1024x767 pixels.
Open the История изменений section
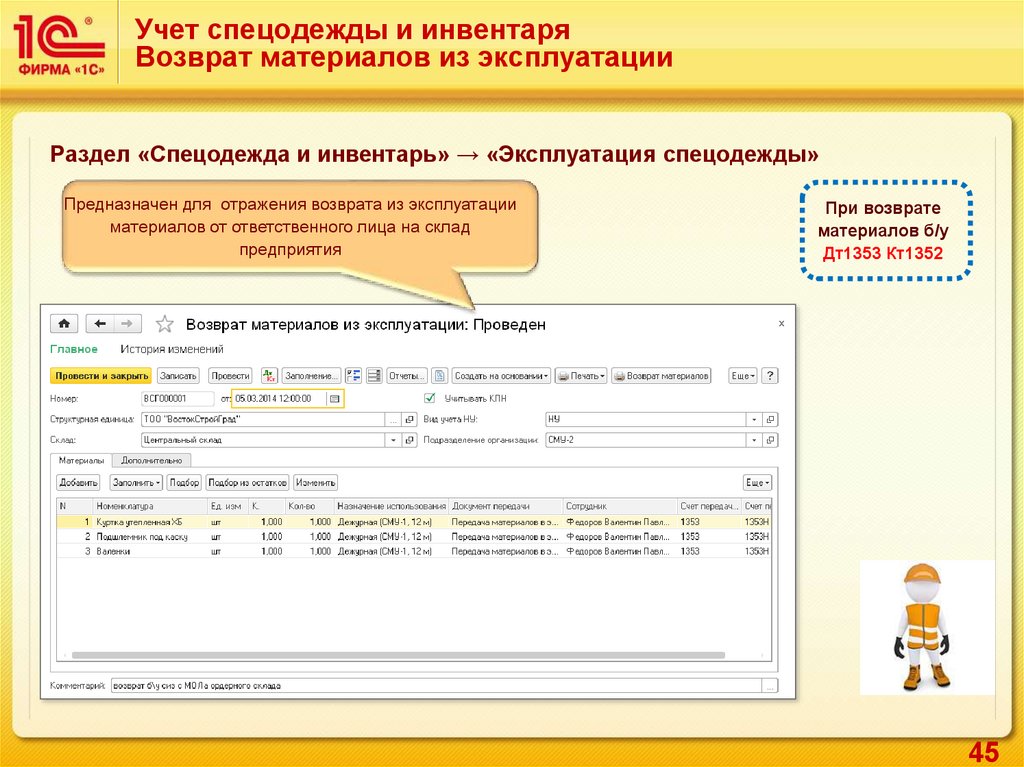pos(171,349)
